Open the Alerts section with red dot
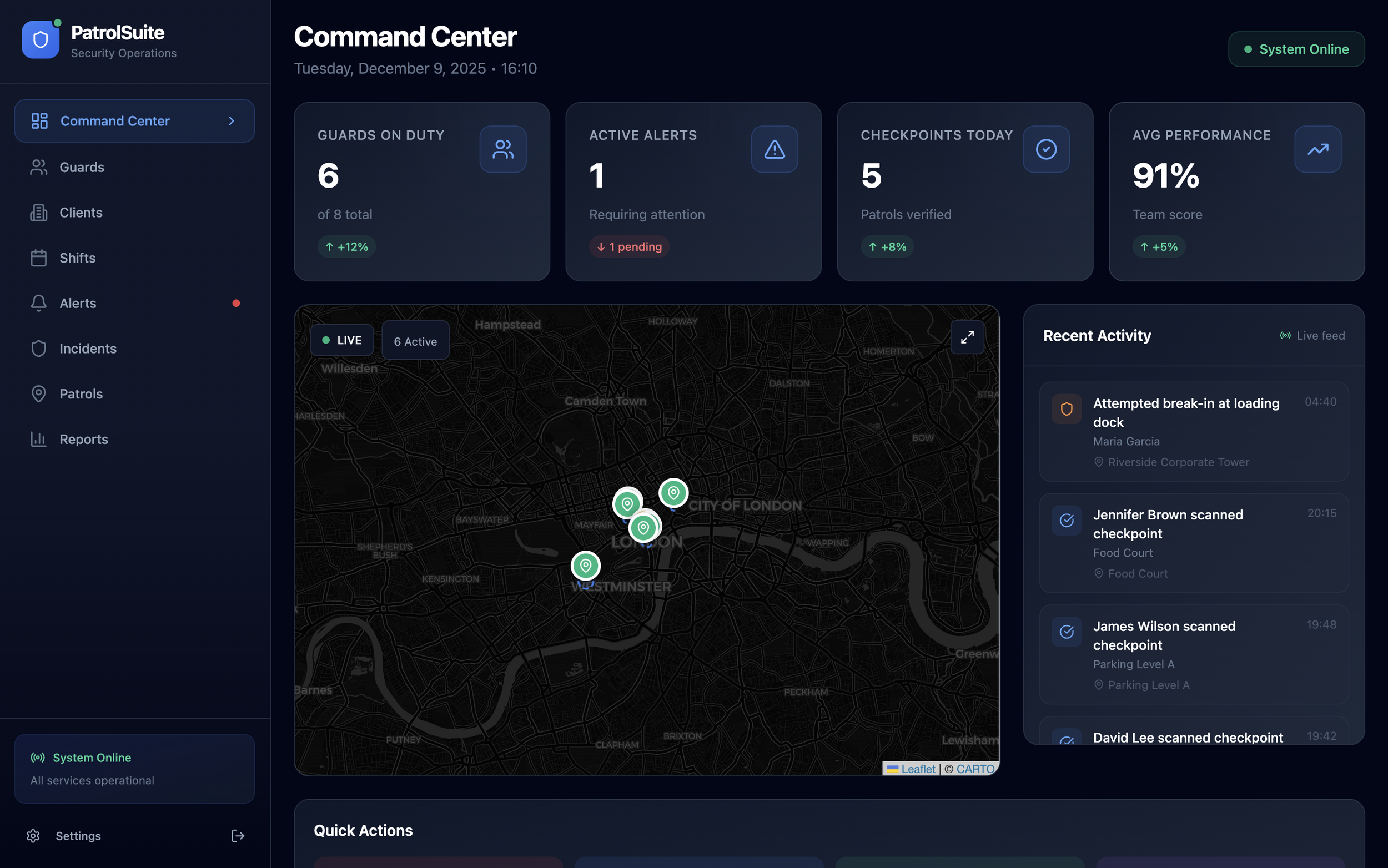 (x=78, y=303)
